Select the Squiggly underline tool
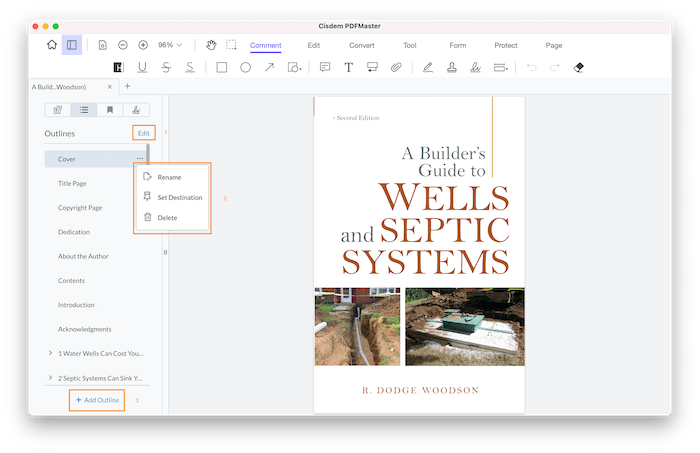This screenshot has height=453, width=700. click(x=190, y=67)
